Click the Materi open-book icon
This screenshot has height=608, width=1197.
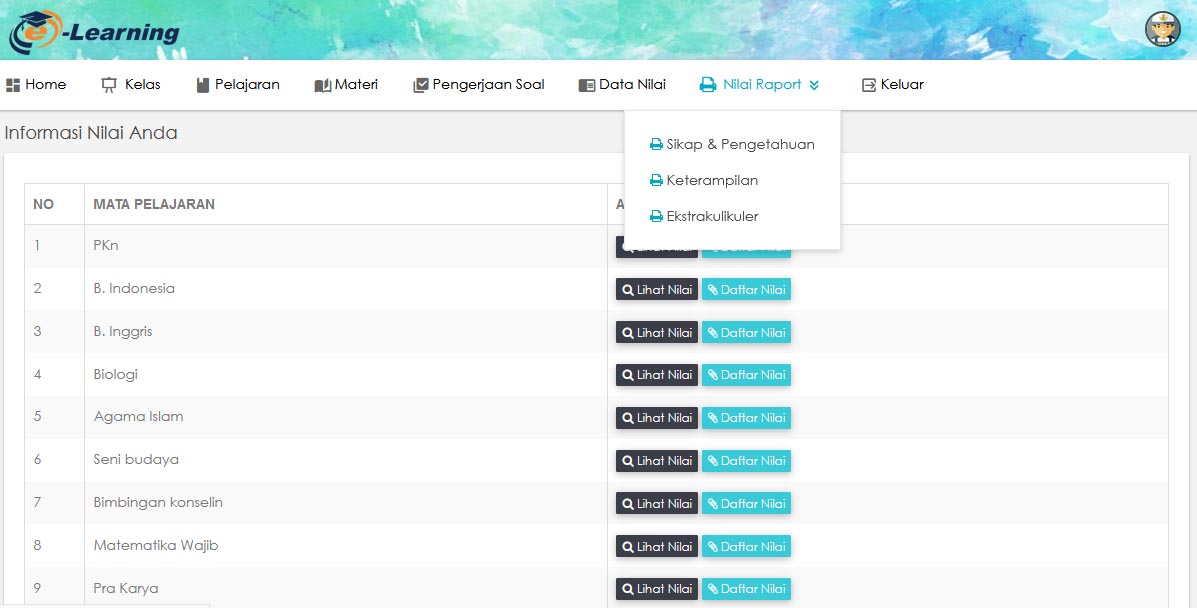coord(322,85)
